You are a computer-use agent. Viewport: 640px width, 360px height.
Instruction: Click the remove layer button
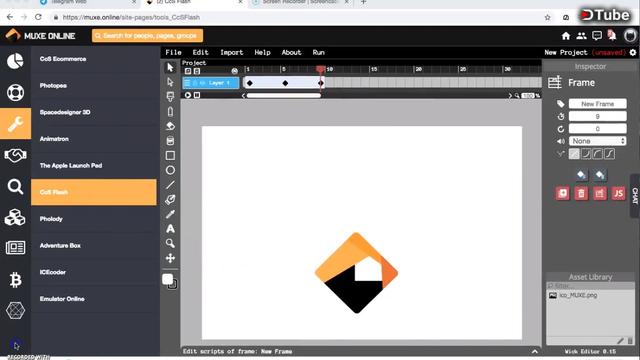pyautogui.click(x=197, y=71)
